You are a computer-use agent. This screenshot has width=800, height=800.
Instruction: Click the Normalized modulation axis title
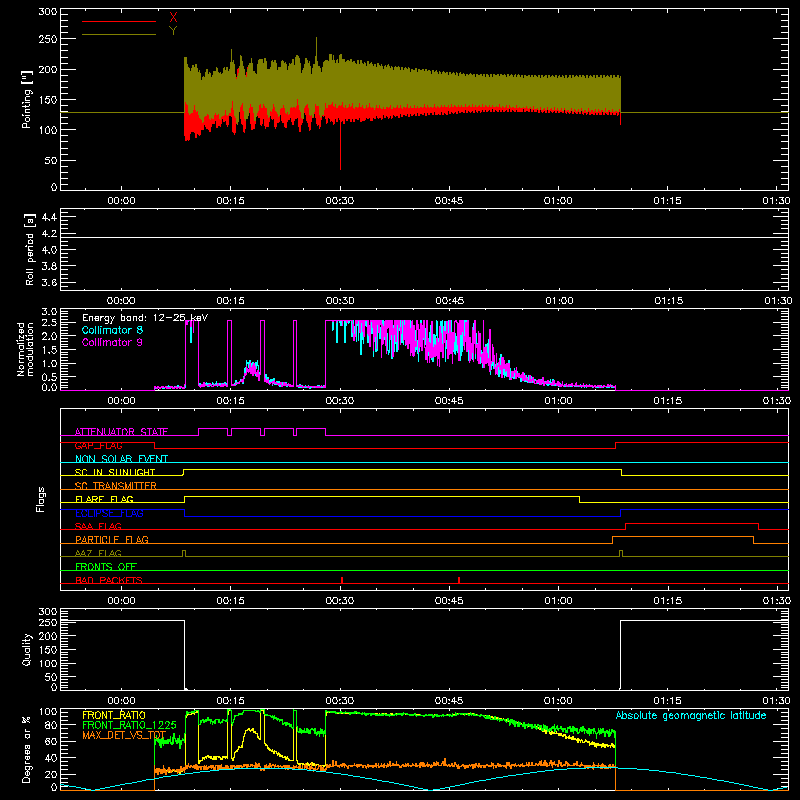[x=26, y=349]
